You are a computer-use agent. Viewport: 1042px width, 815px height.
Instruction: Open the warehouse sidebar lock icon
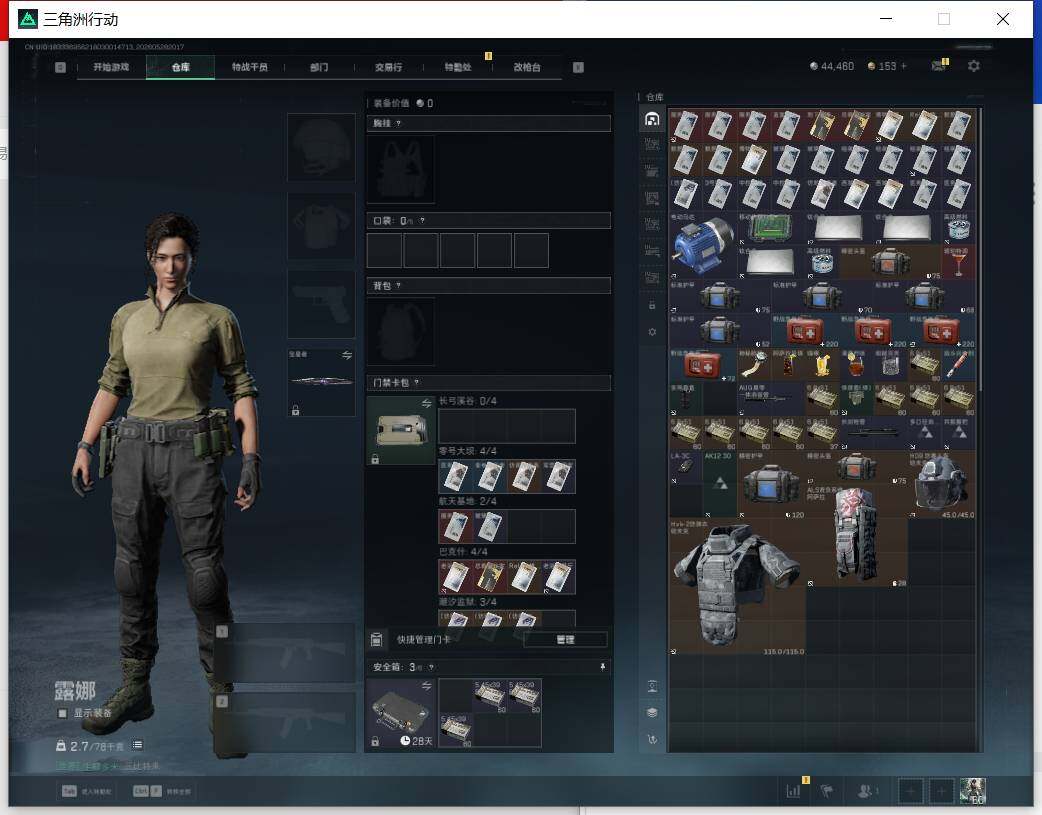[x=652, y=305]
